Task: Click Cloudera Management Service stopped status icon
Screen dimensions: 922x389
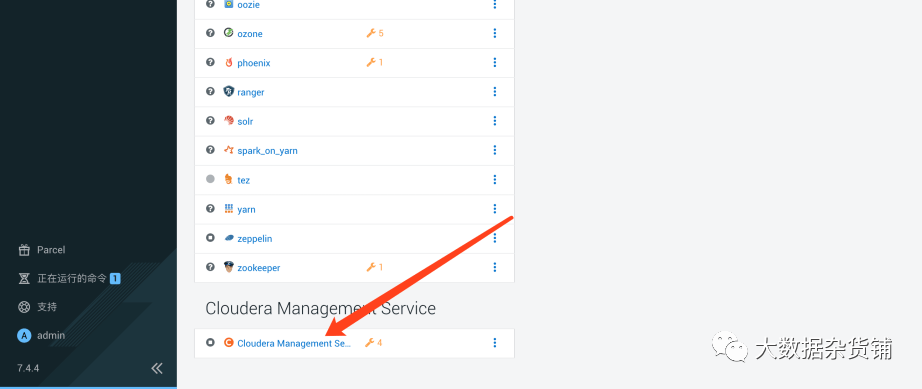Action: [x=211, y=343]
